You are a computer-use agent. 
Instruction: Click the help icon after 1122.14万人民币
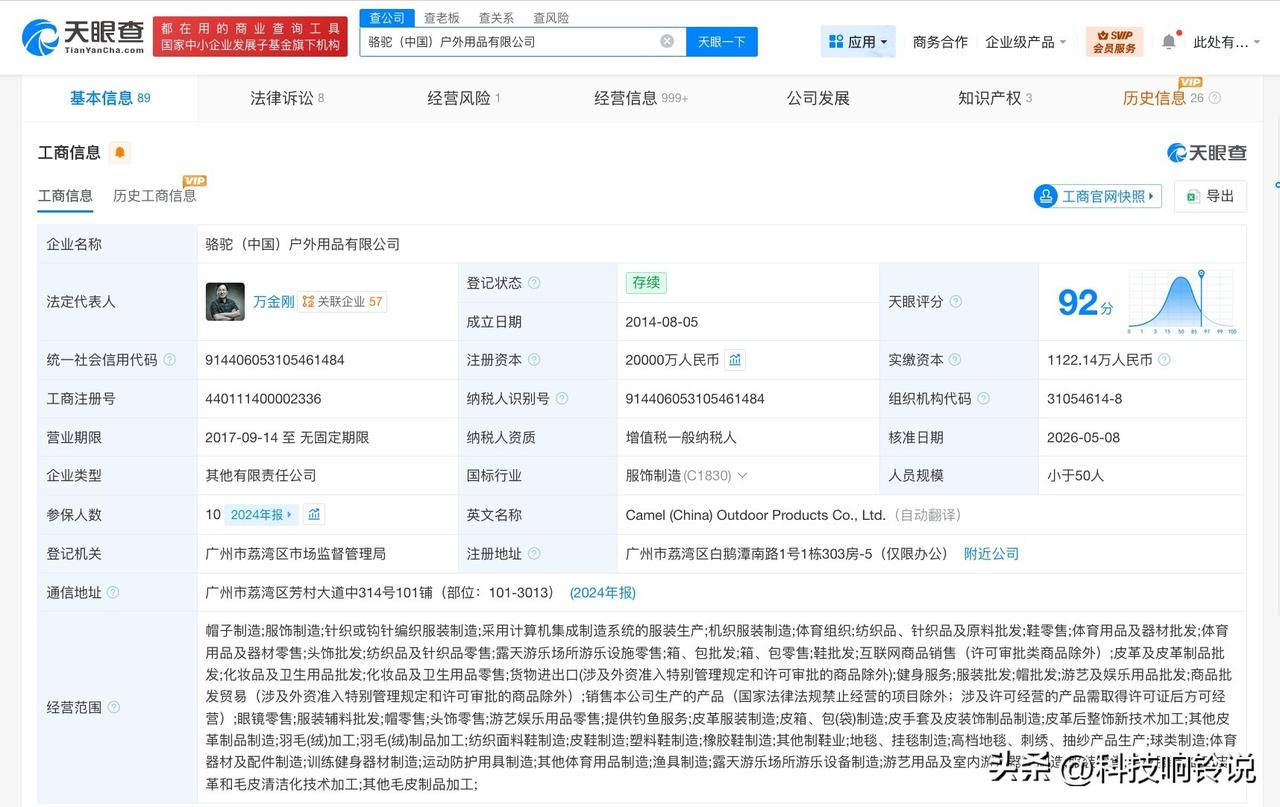pos(1164,360)
